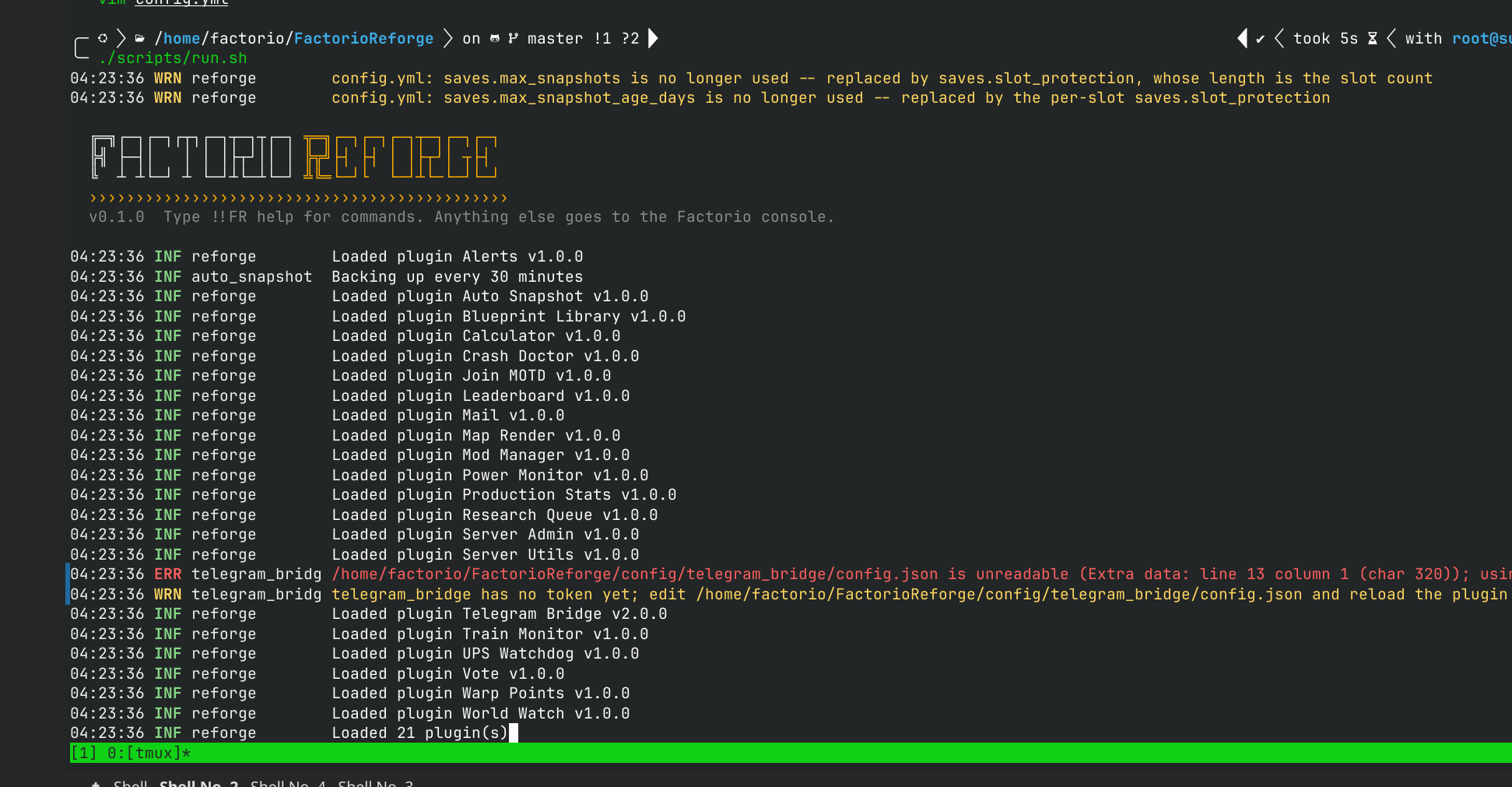Click the saves.max_snapshots warning message
1512x787 pixels.
coord(882,79)
